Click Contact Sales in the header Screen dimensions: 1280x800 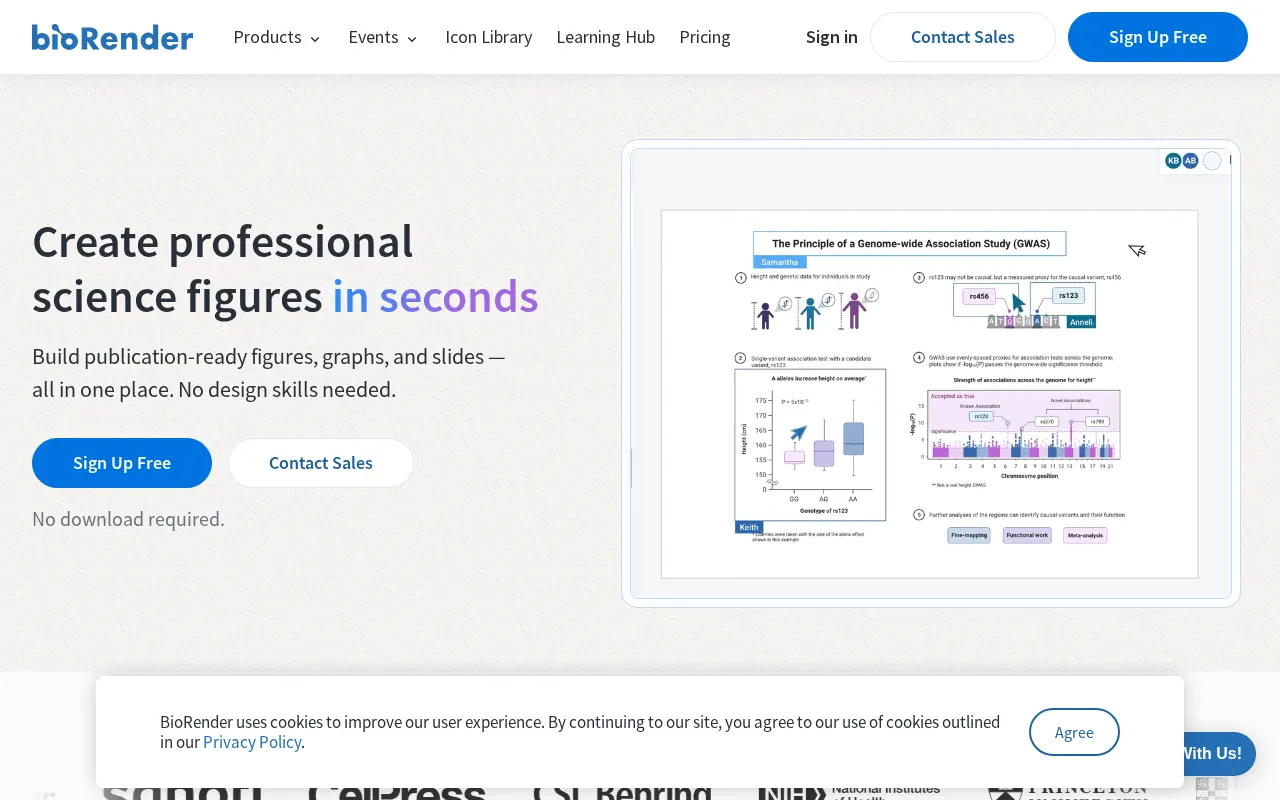[x=963, y=37]
